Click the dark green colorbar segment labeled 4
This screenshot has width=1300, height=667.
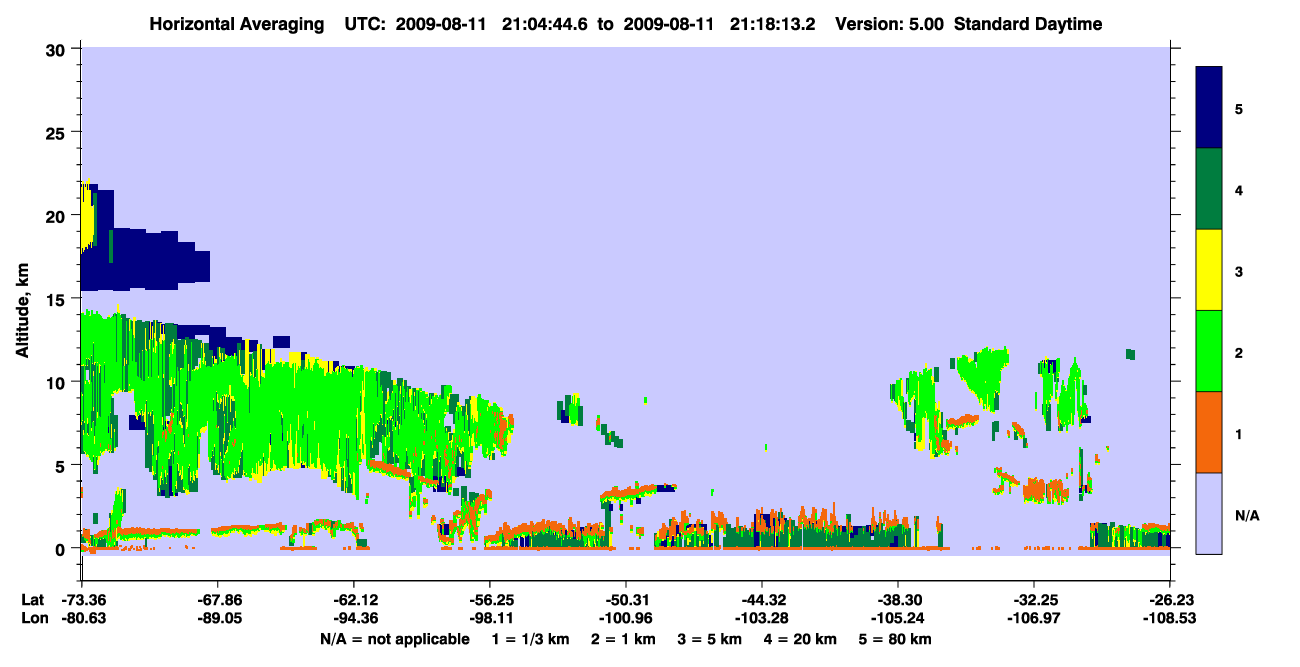click(1209, 189)
